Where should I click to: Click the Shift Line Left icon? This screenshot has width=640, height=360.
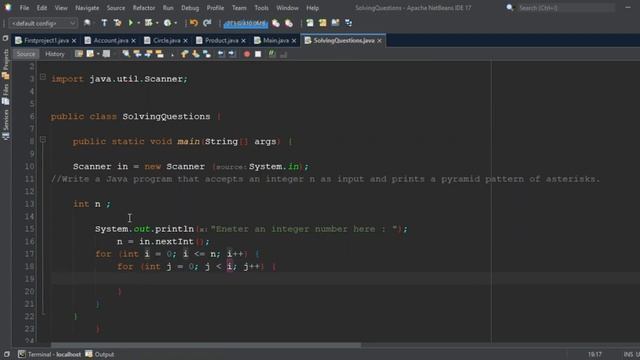(x=221, y=54)
